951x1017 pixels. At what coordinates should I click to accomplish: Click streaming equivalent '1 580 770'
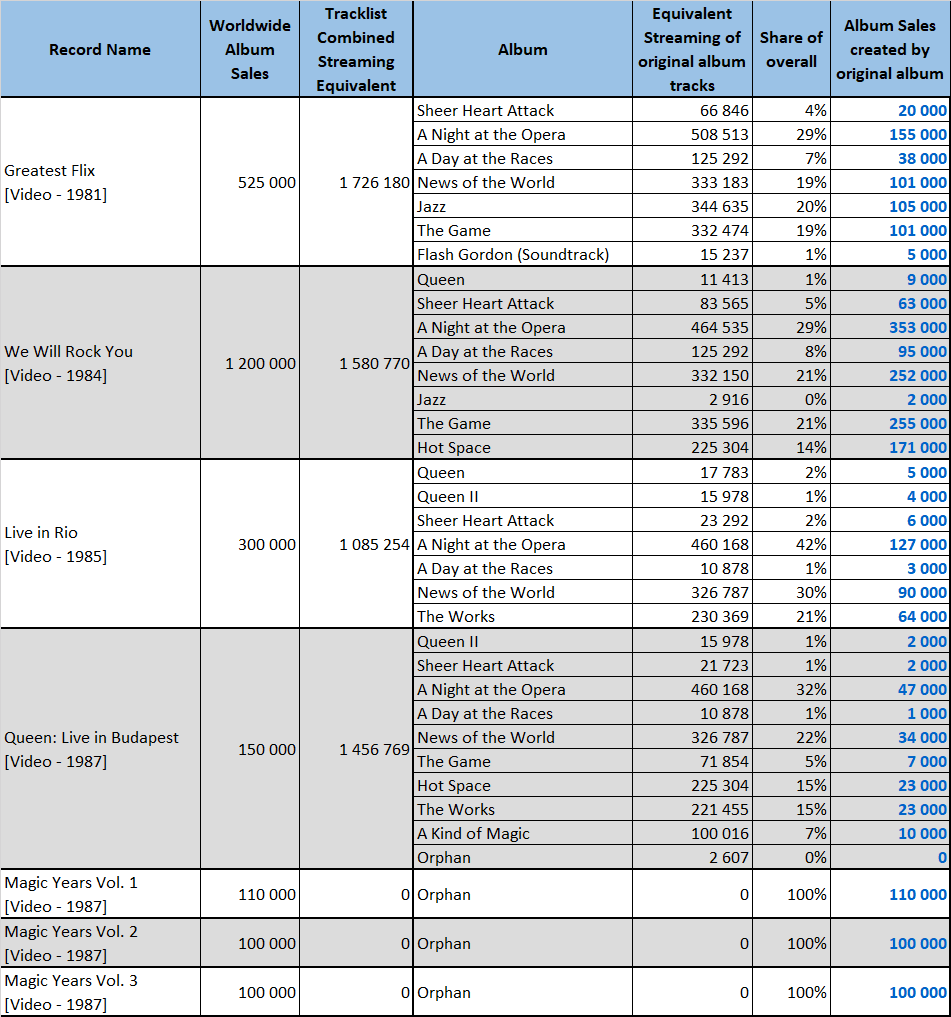[x=374, y=364]
